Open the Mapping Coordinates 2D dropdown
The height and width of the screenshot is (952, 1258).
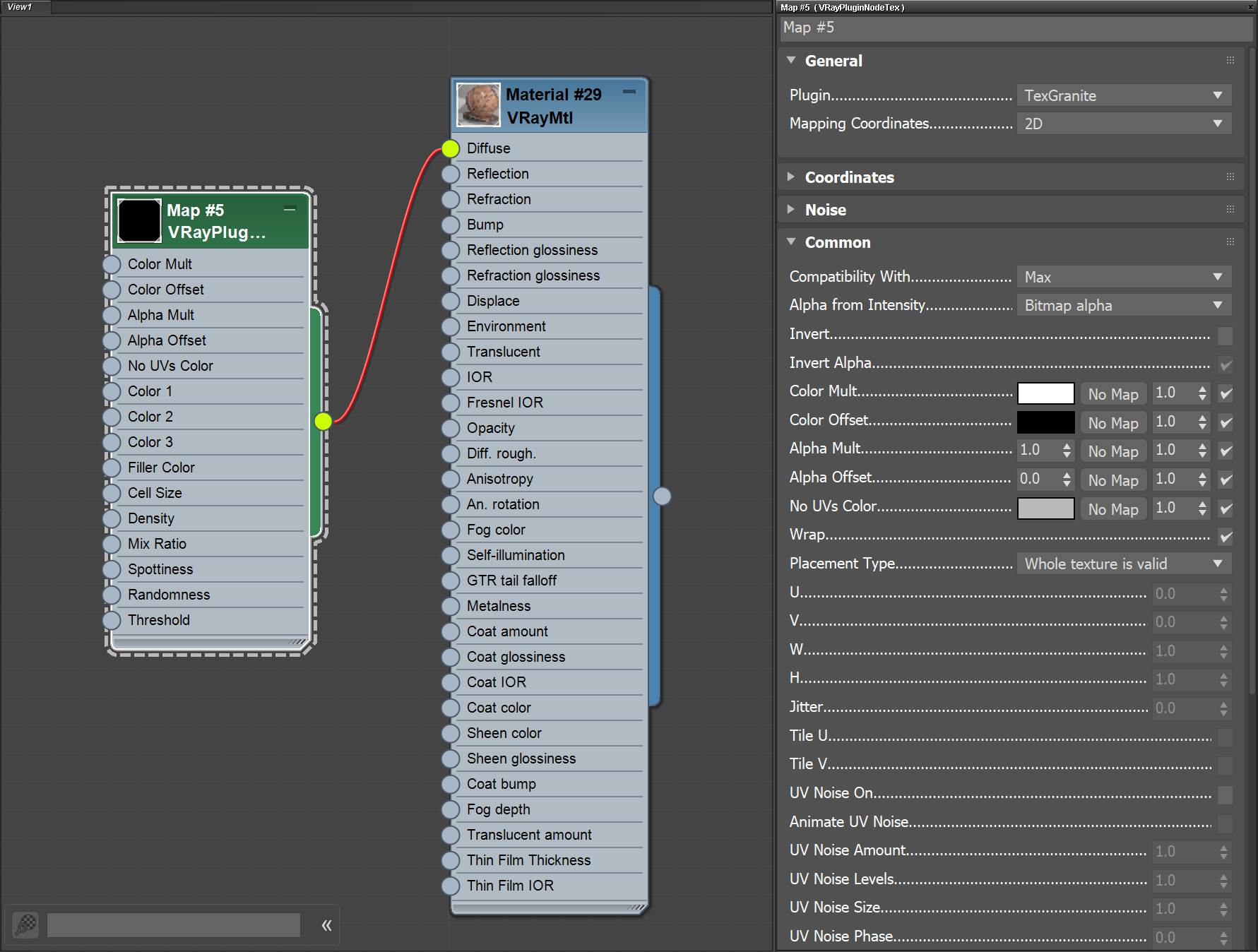point(1124,123)
